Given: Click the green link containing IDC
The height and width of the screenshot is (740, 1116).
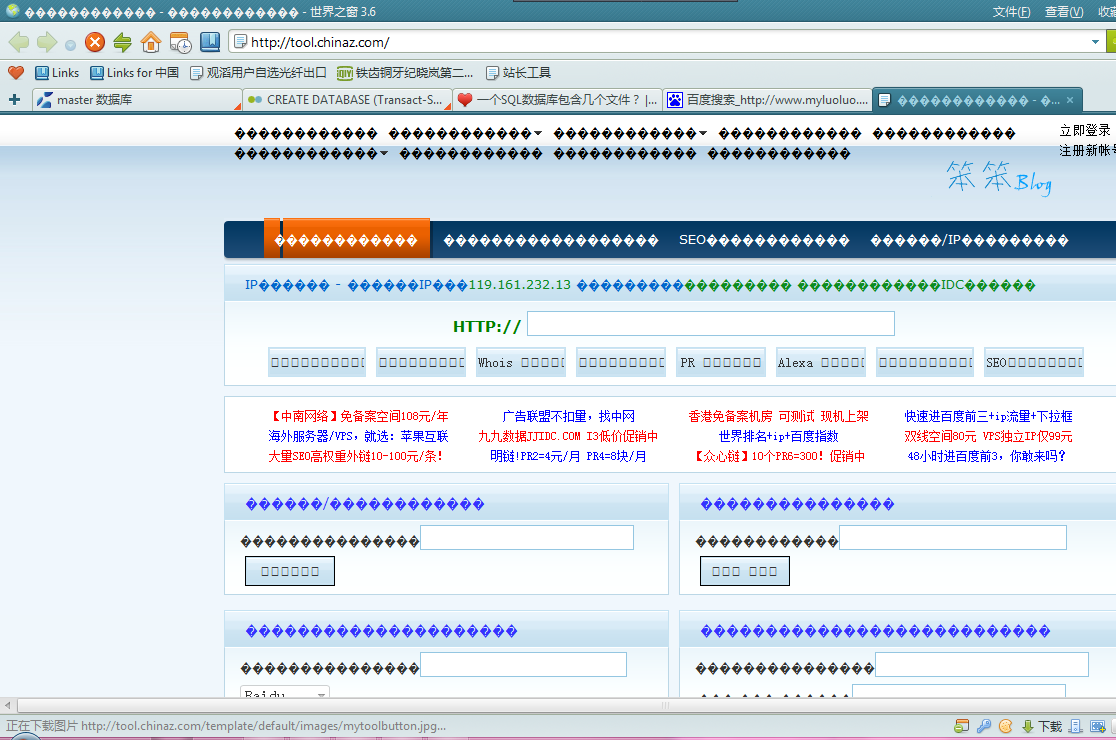Looking at the screenshot, I should [x=917, y=285].
